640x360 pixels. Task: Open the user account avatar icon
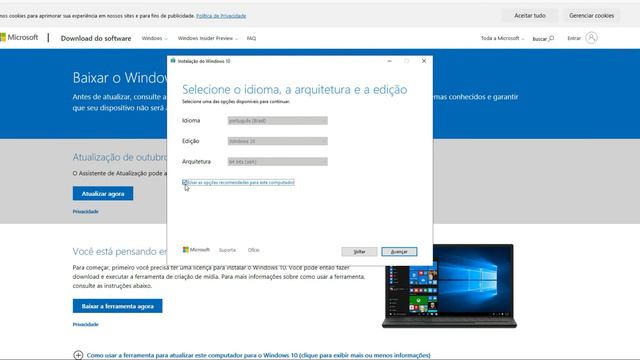[591, 38]
